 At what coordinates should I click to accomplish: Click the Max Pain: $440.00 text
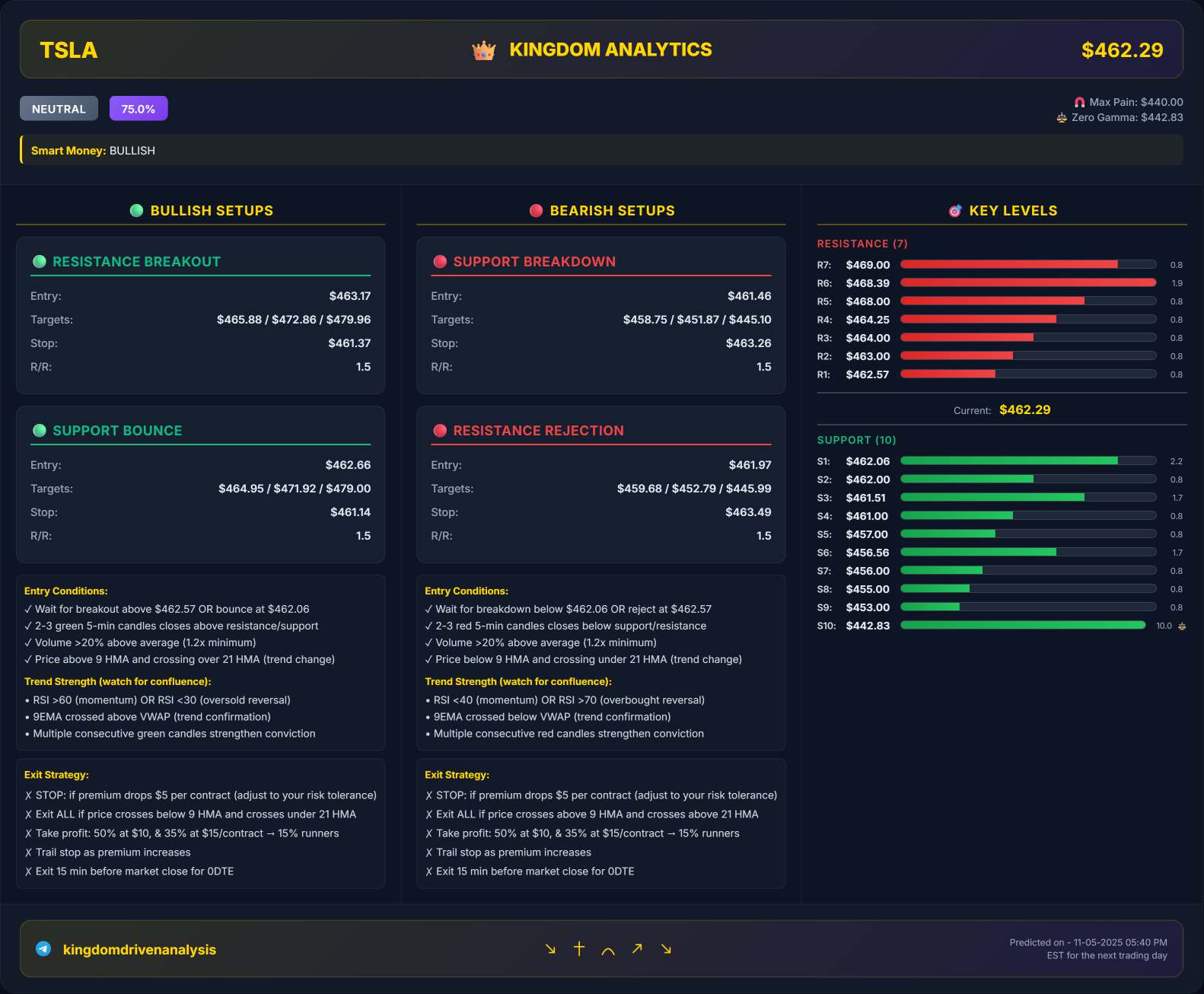point(1136,102)
